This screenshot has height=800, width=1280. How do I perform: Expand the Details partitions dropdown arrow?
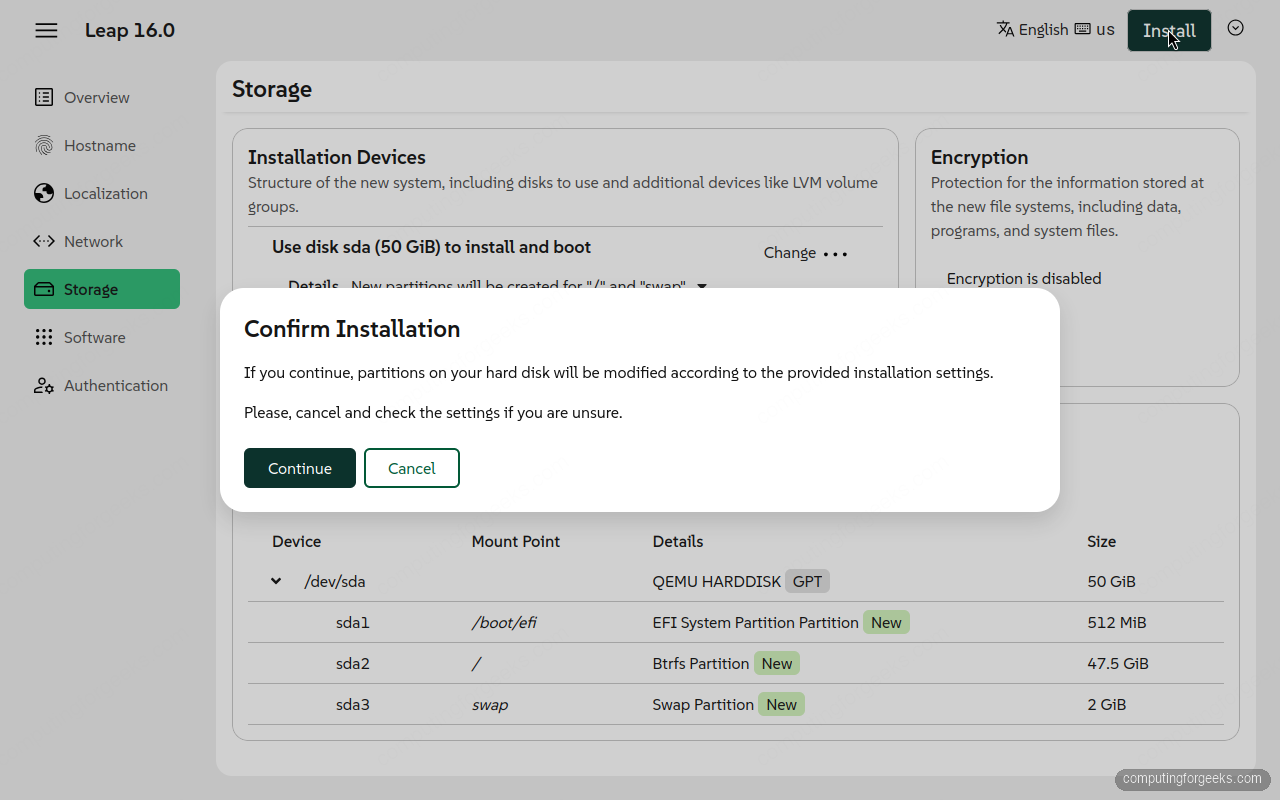(702, 286)
